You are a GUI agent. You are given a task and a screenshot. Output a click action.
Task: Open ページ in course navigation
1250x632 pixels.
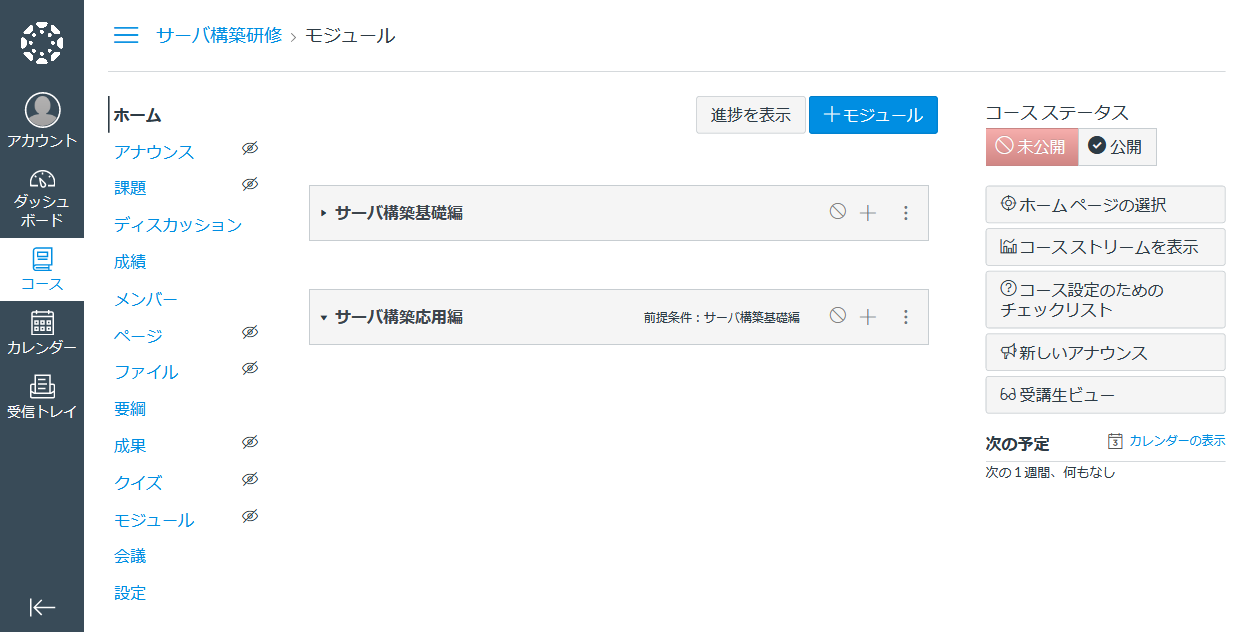tap(138, 336)
